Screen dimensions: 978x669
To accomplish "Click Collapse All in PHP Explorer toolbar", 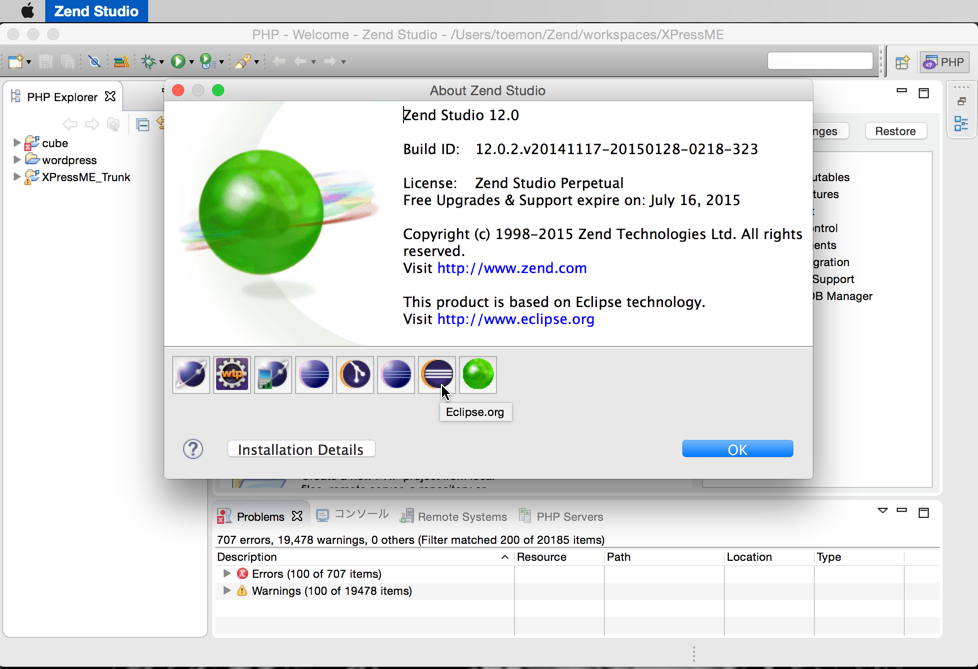I will (142, 124).
